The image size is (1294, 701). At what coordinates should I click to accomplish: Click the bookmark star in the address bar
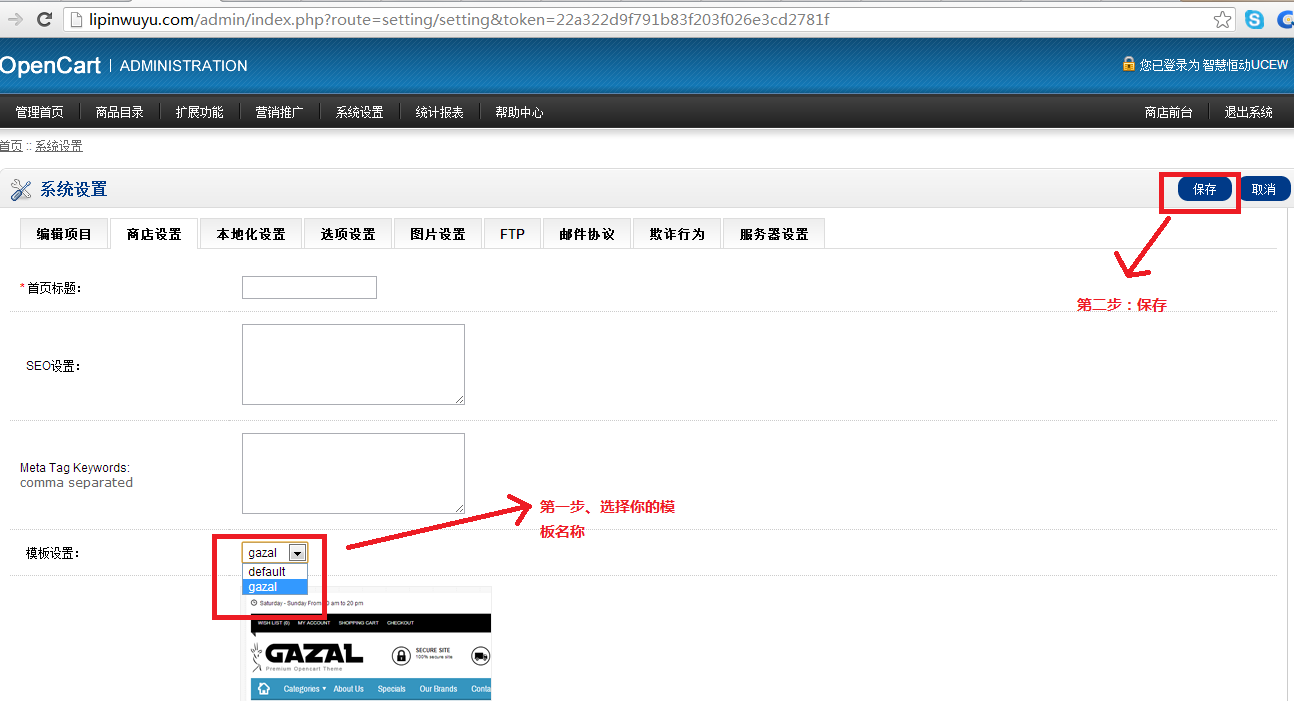pyautogui.click(x=1223, y=18)
